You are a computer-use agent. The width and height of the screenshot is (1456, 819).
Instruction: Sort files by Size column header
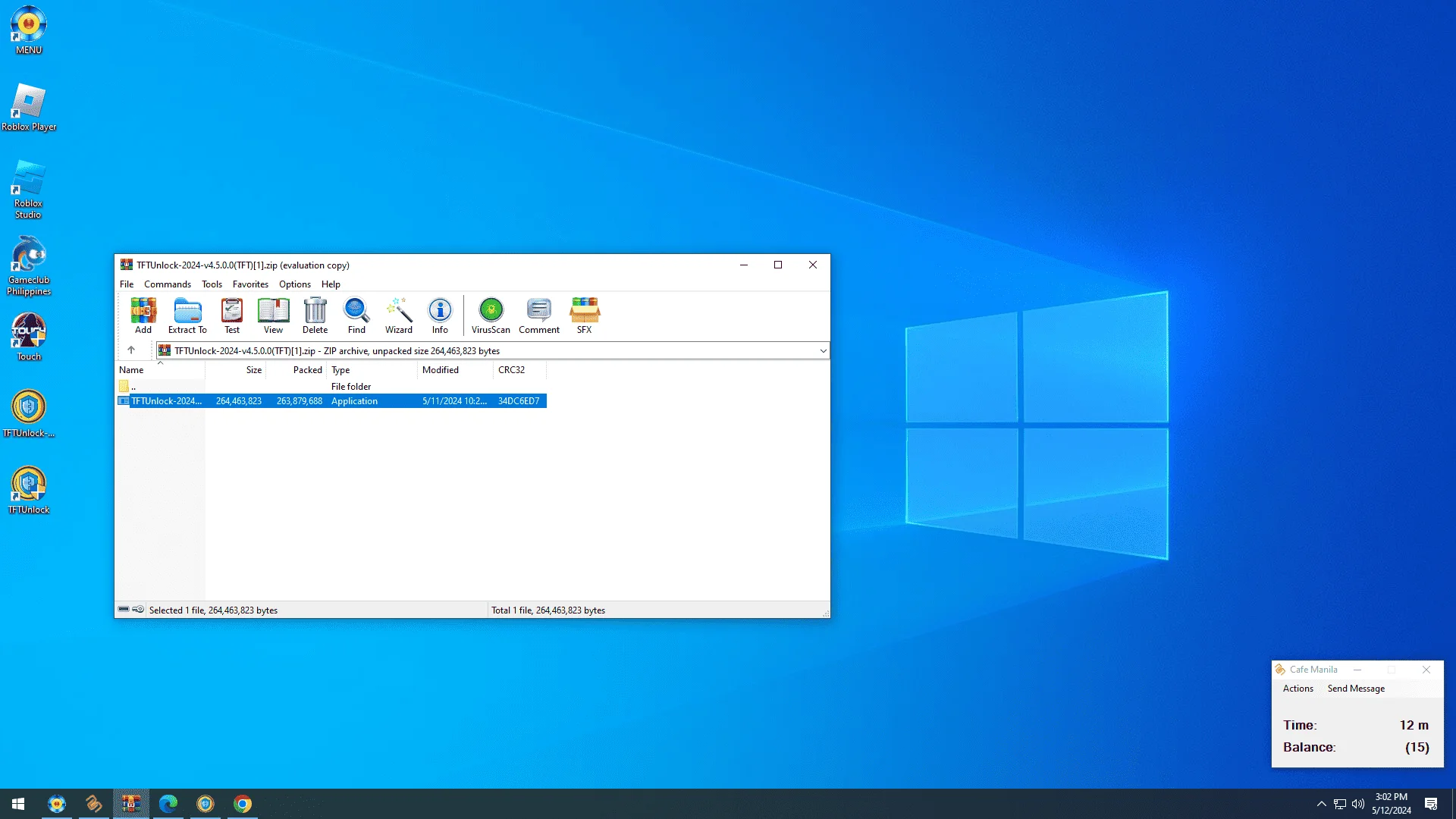(x=235, y=370)
